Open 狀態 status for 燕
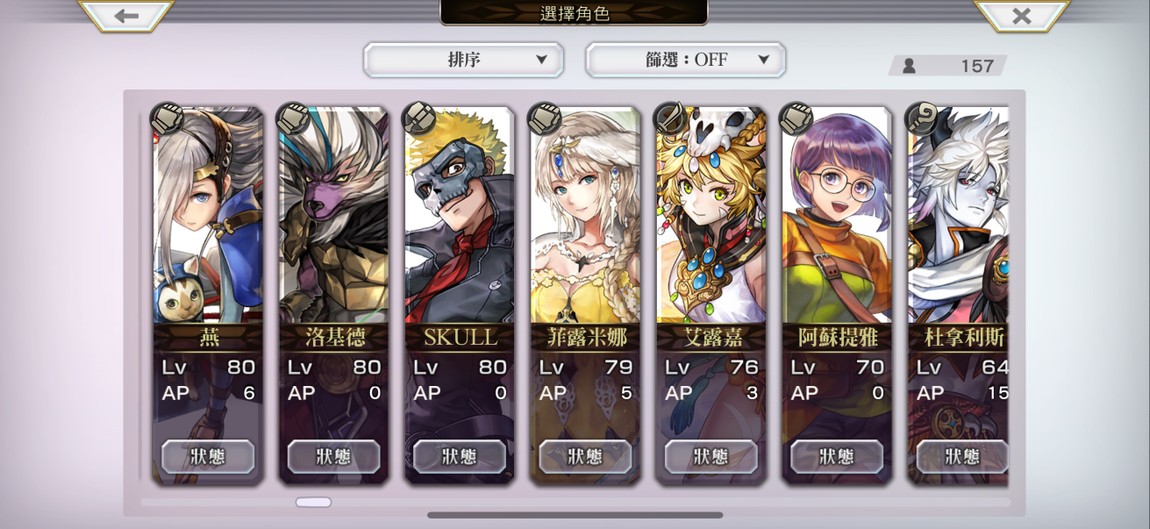 pyautogui.click(x=208, y=456)
